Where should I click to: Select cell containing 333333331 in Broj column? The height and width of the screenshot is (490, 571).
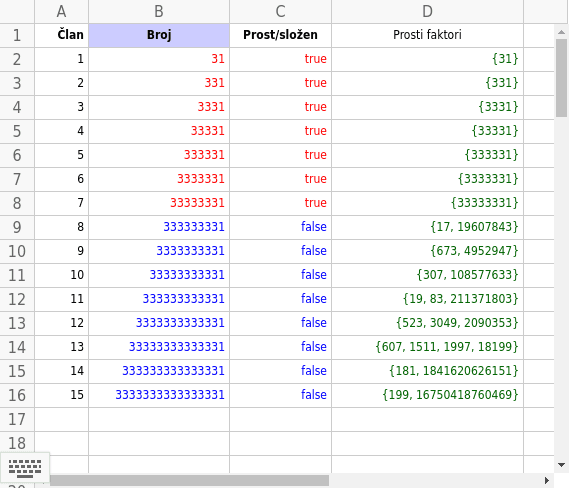(159, 228)
